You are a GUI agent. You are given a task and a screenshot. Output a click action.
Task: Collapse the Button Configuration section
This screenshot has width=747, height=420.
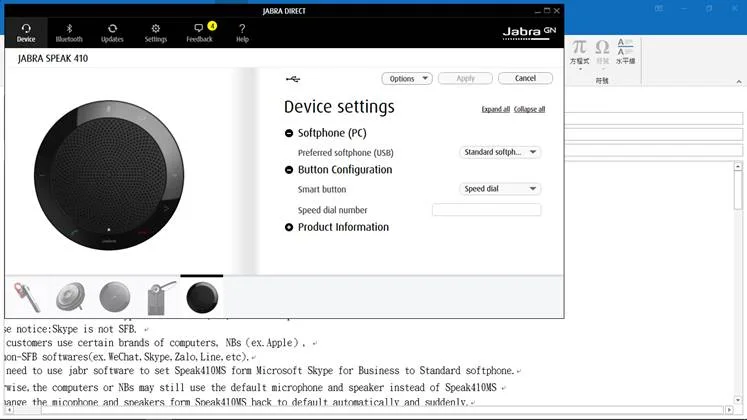point(289,170)
